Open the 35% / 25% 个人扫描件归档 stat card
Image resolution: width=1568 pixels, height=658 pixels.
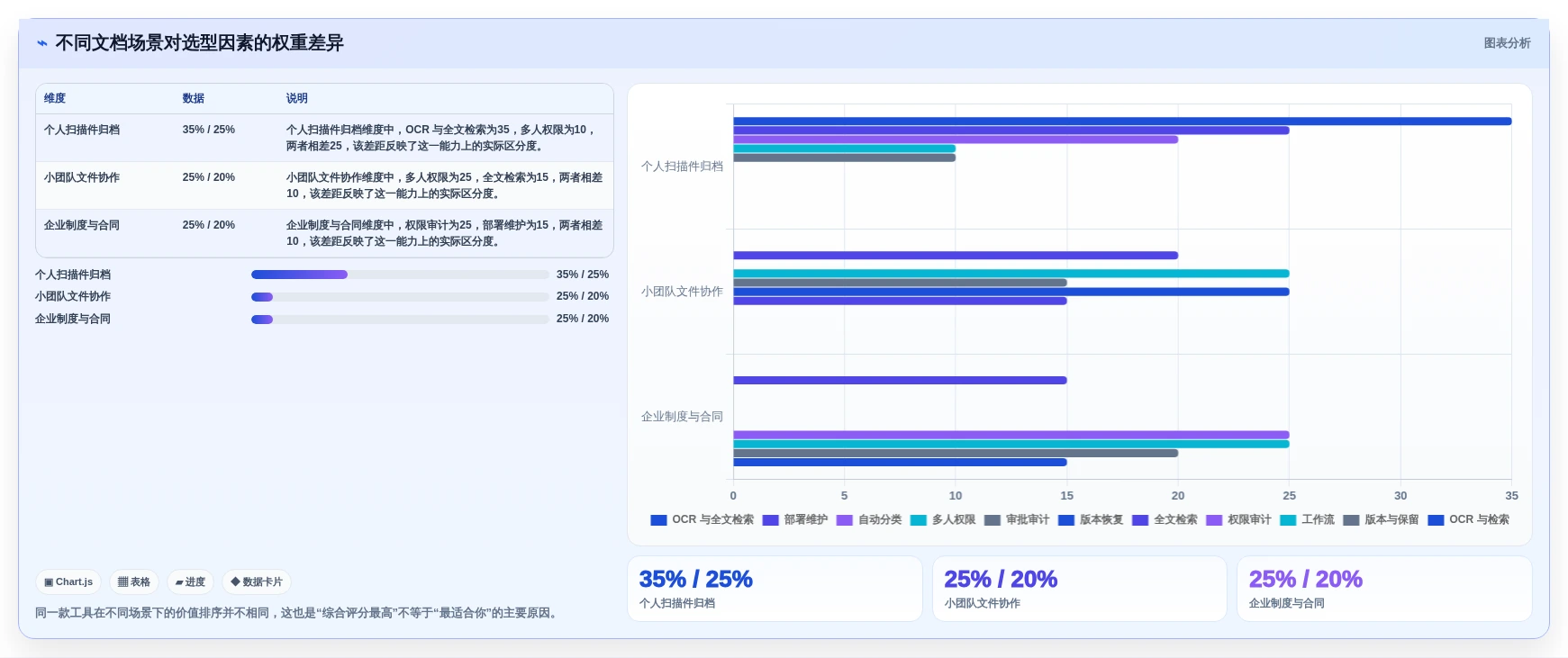[x=775, y=589]
